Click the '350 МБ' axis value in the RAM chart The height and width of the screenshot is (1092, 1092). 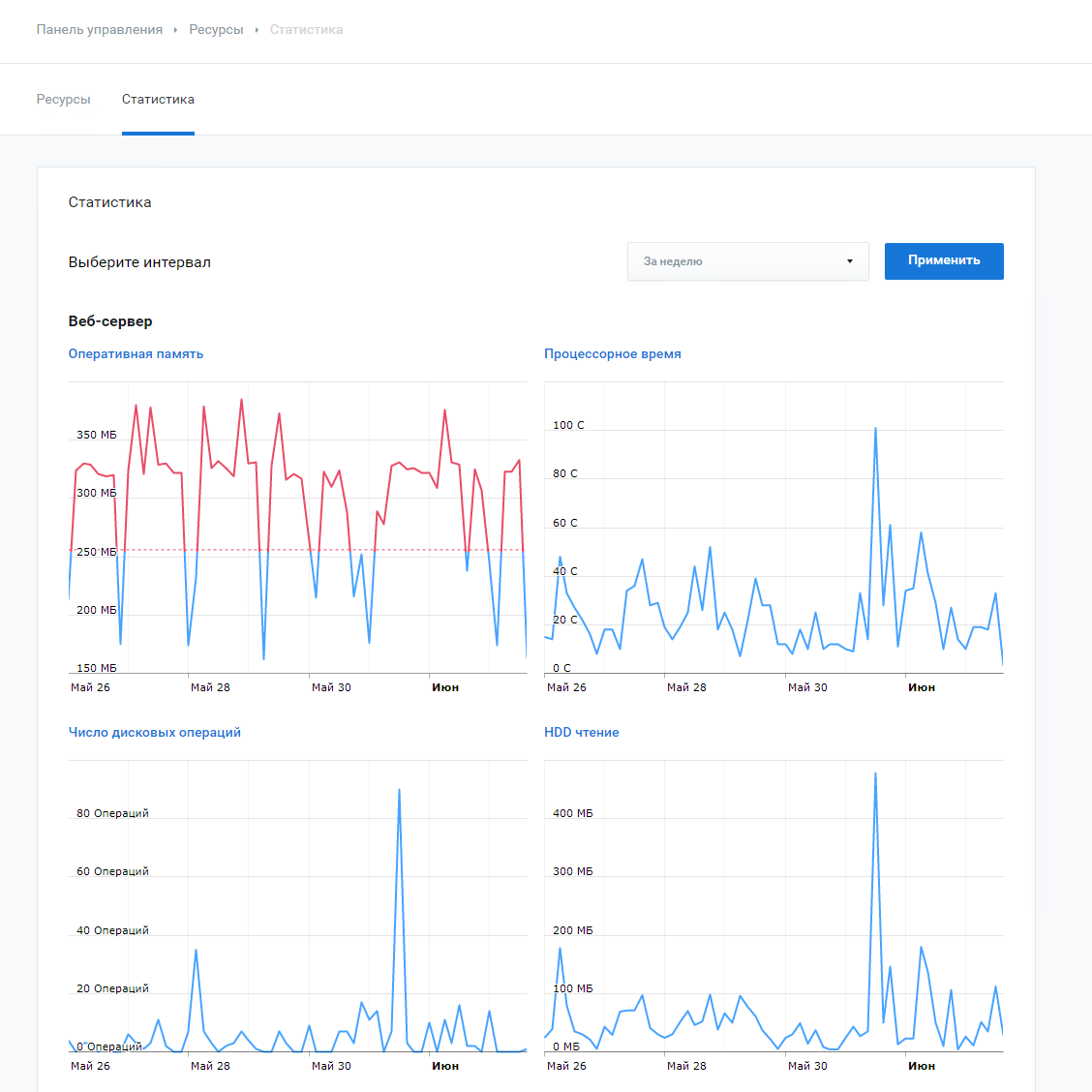[x=97, y=435]
